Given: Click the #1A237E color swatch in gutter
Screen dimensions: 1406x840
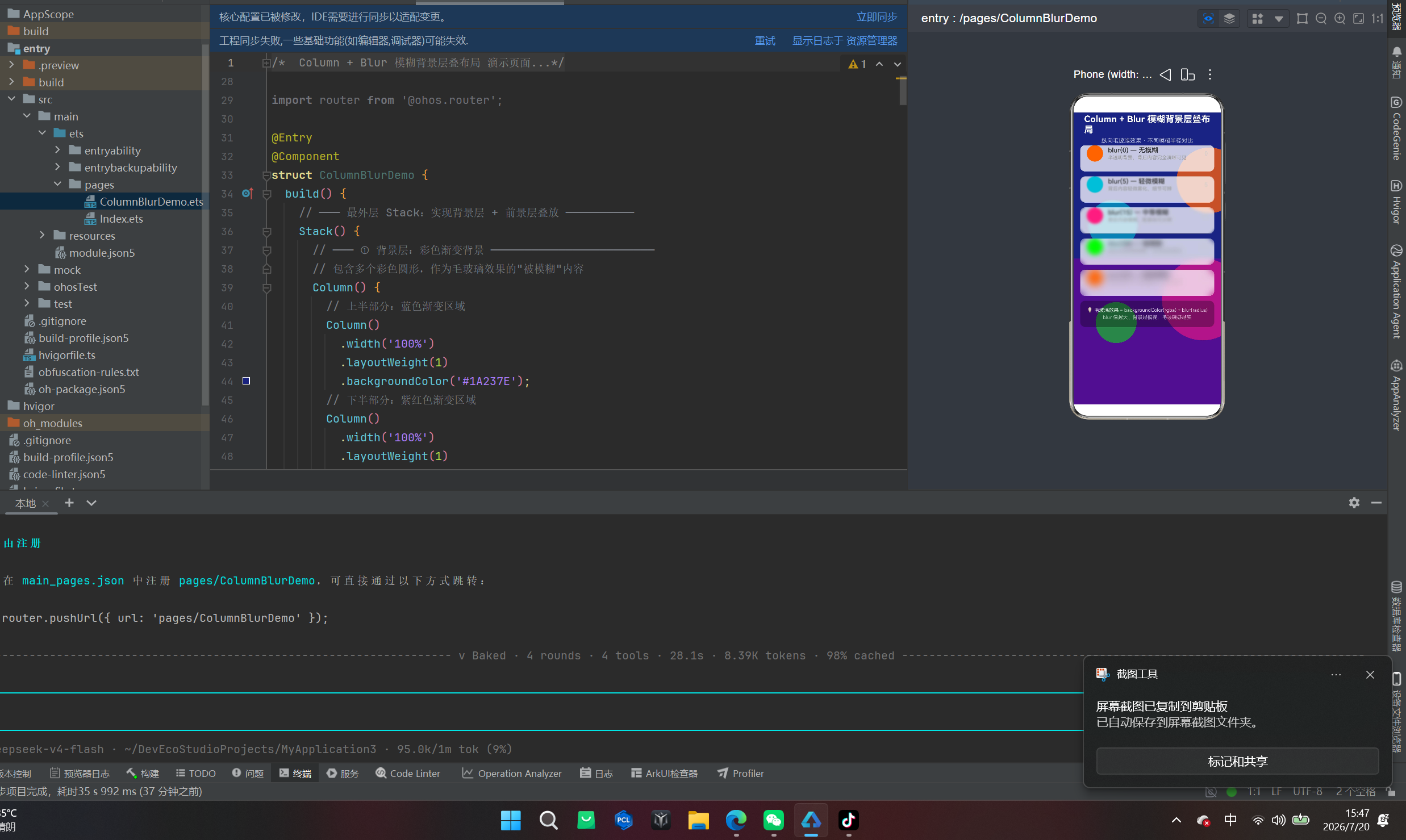Looking at the screenshot, I should pos(246,381).
